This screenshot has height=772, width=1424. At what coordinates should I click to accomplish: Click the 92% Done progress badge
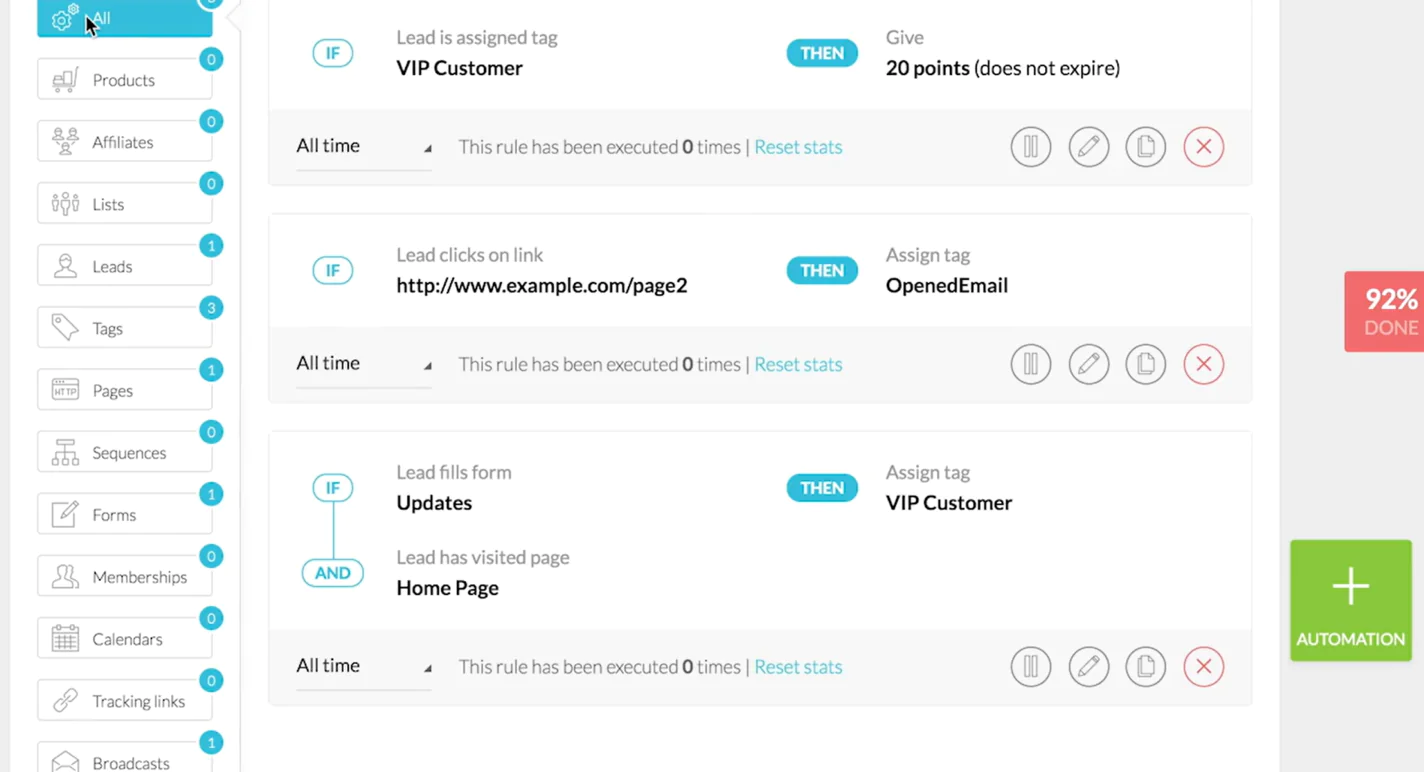1388,311
